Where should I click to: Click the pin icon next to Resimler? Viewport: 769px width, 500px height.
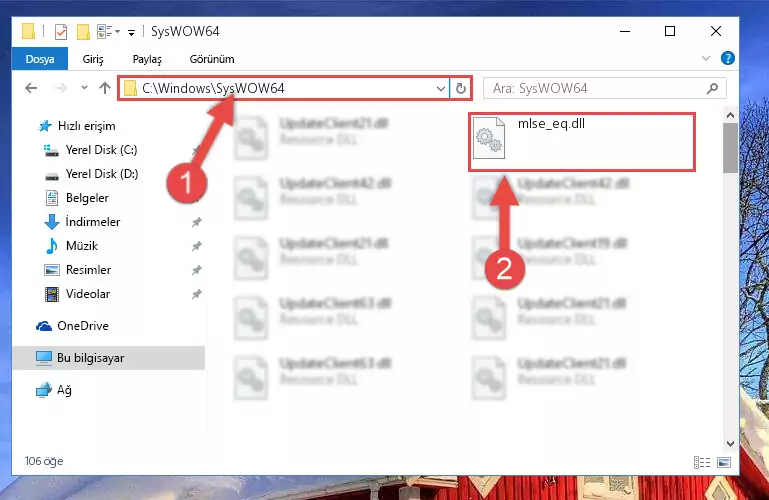coord(197,270)
